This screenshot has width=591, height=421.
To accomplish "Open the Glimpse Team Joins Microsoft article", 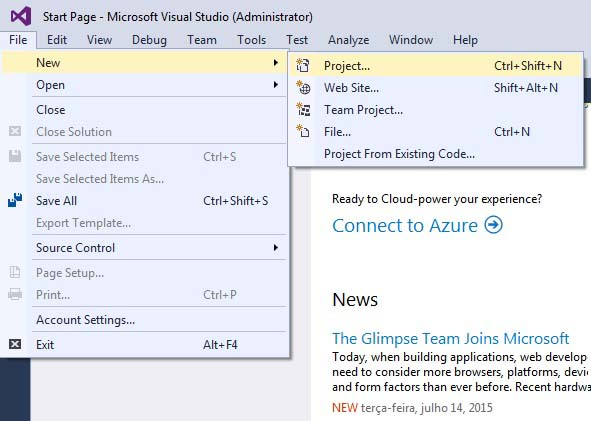I will [450, 338].
